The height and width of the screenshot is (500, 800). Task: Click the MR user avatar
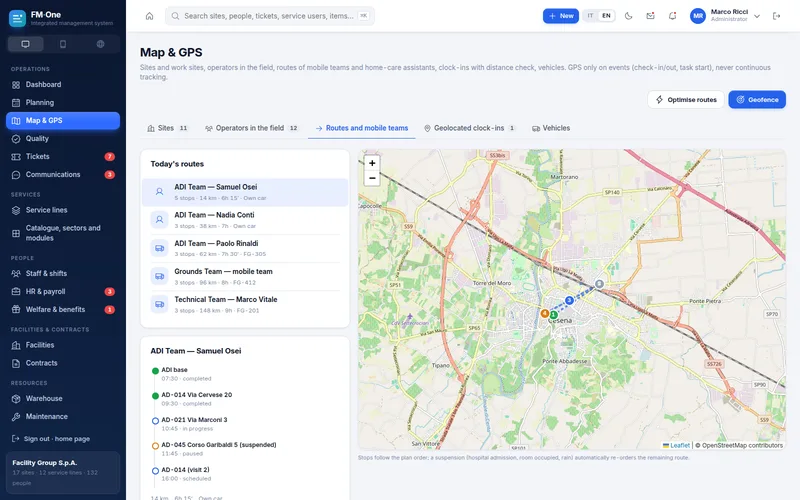pyautogui.click(x=698, y=16)
